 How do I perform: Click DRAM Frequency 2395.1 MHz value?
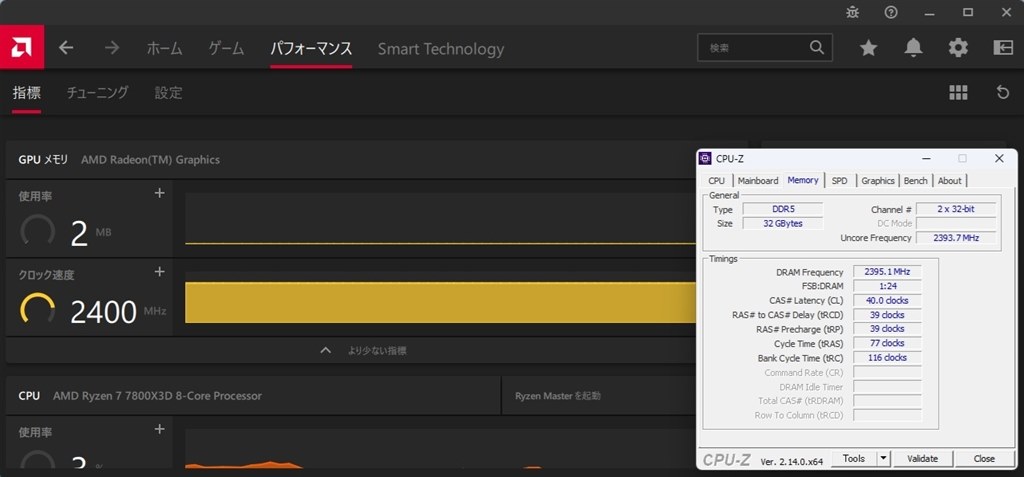(887, 272)
